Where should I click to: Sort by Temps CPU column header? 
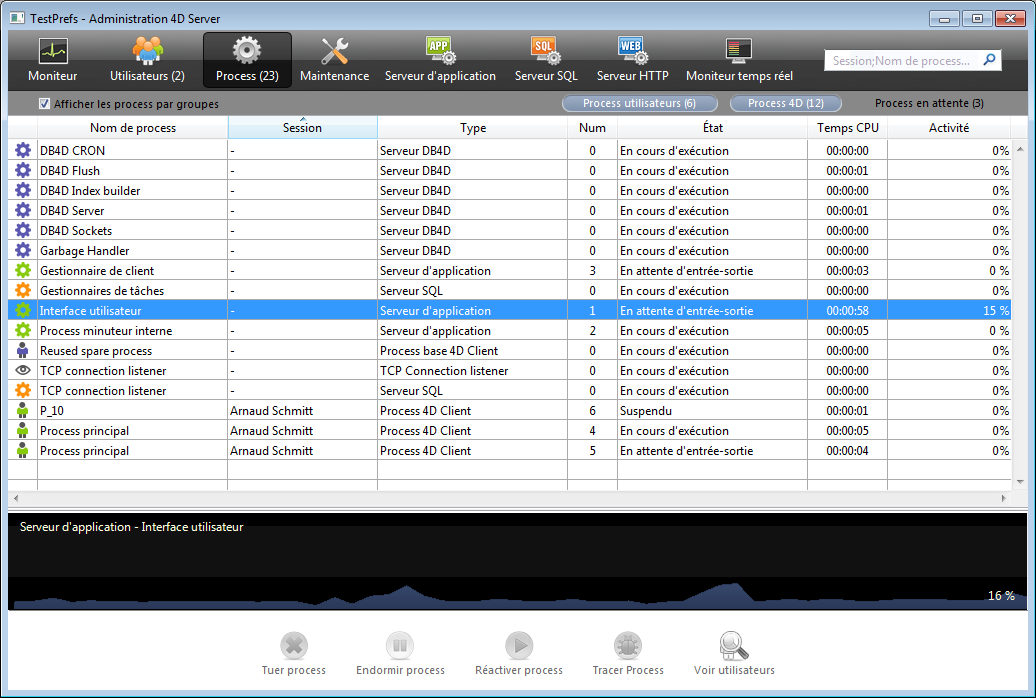(x=847, y=128)
